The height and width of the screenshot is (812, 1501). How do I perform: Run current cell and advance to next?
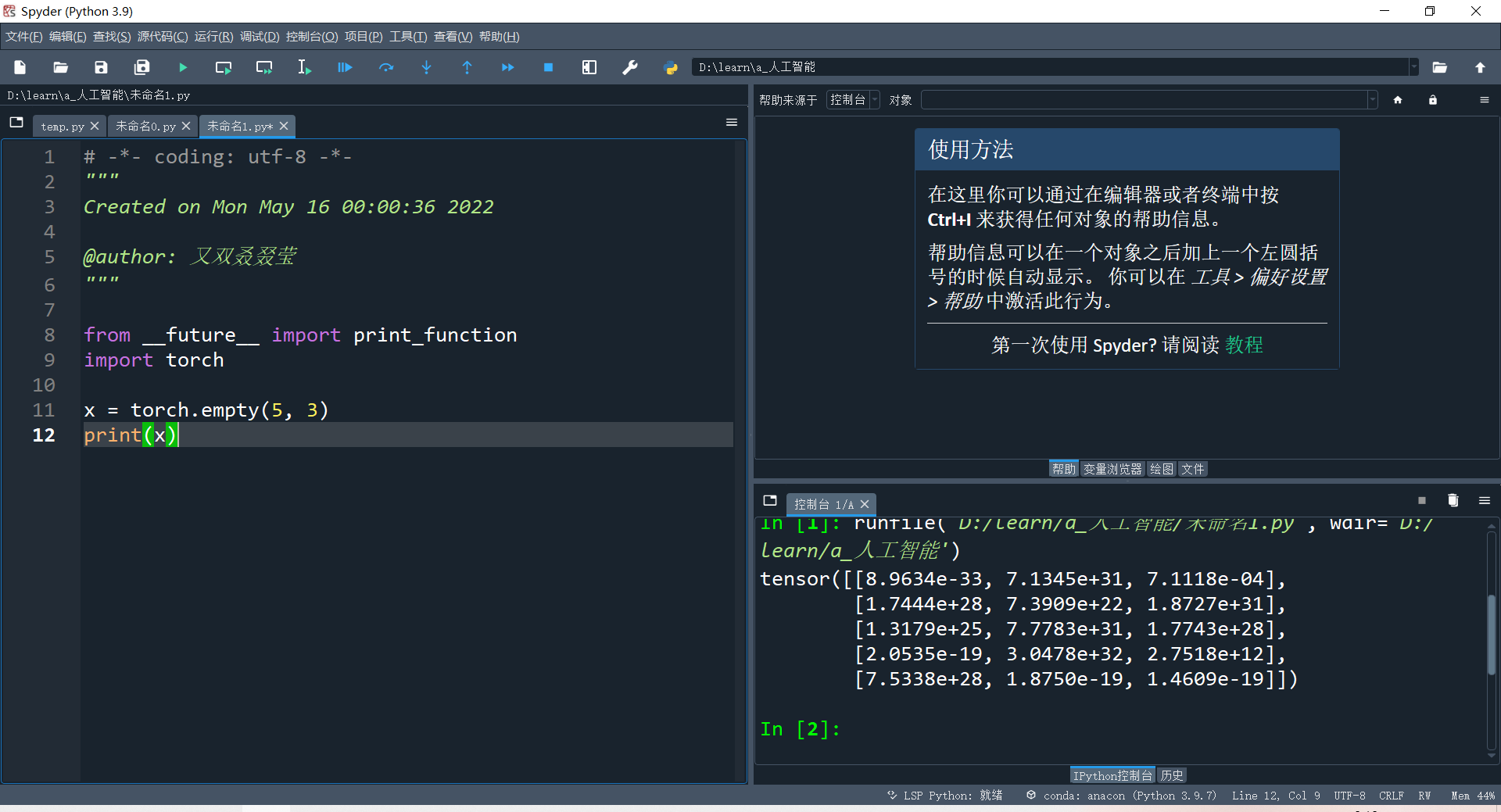pos(264,67)
